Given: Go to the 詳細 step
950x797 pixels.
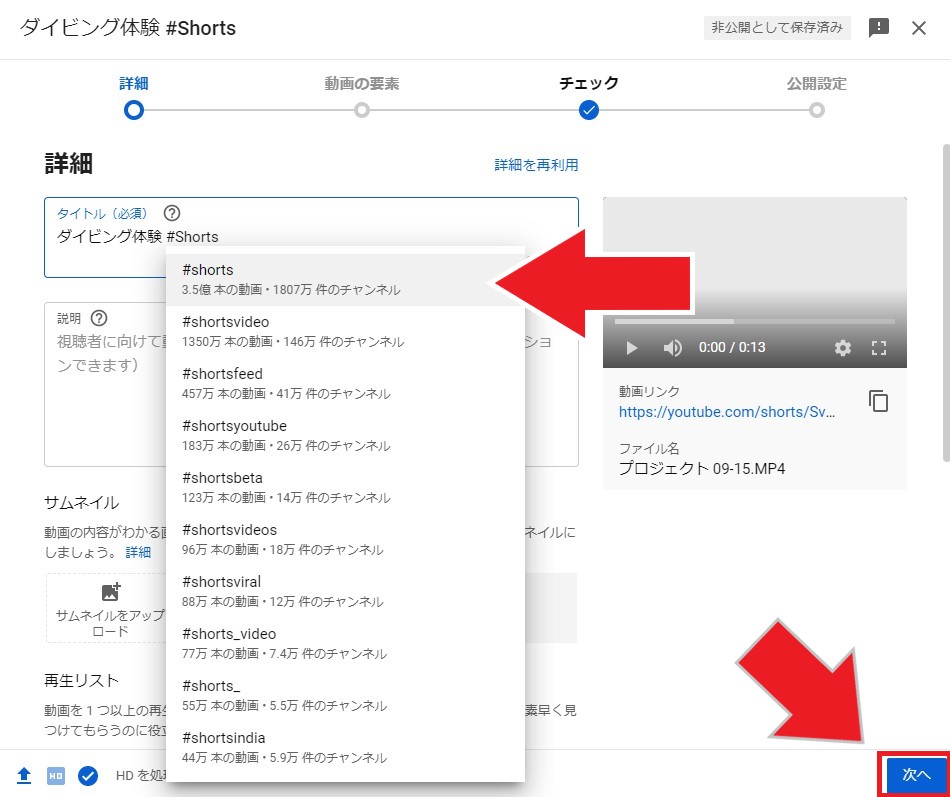Looking at the screenshot, I should (x=134, y=97).
